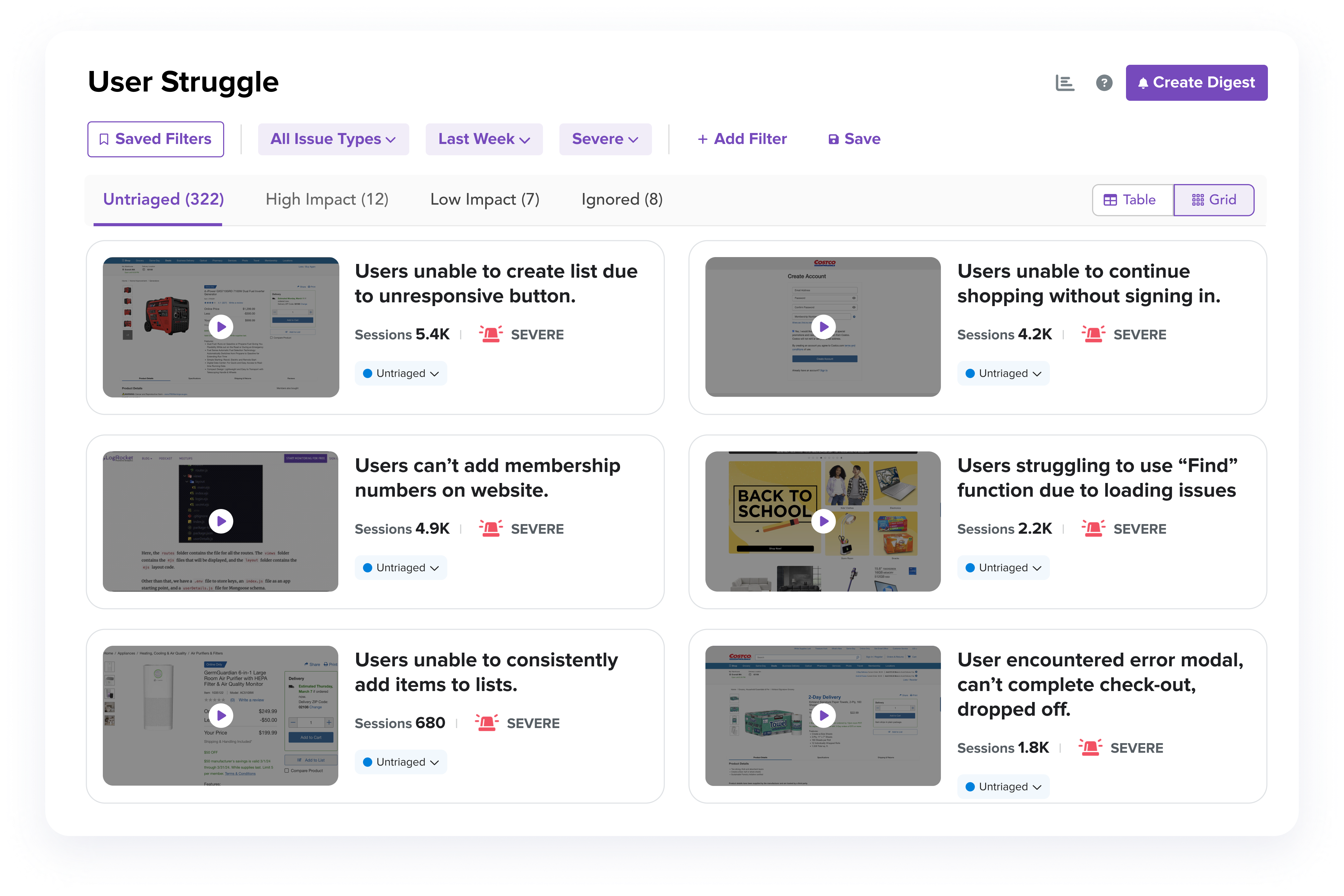Click severe siren icon on membership numbers card
Image resolution: width=1344 pixels, height=896 pixels.
coord(490,529)
